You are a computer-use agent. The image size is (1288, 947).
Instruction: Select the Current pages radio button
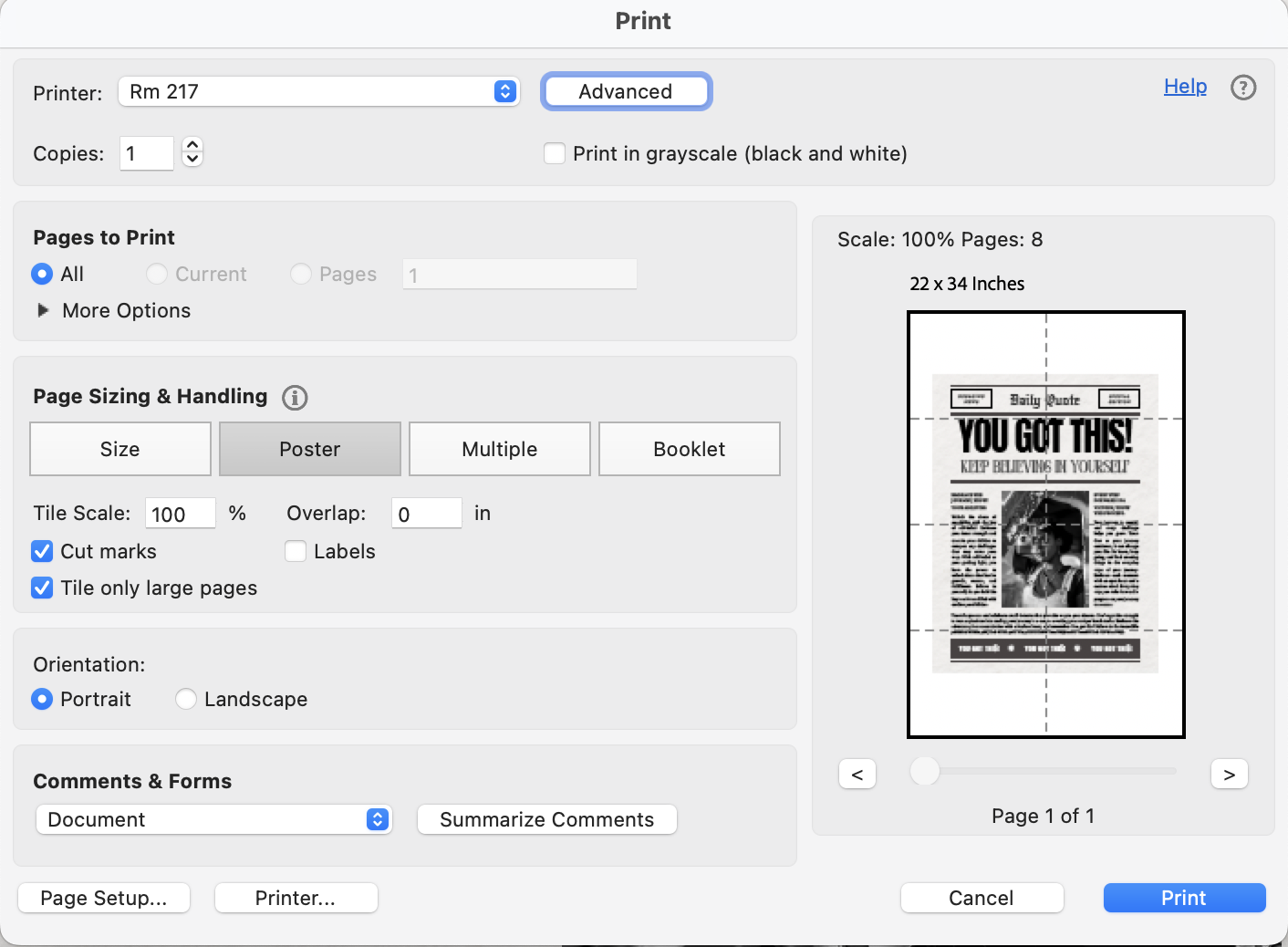156,274
